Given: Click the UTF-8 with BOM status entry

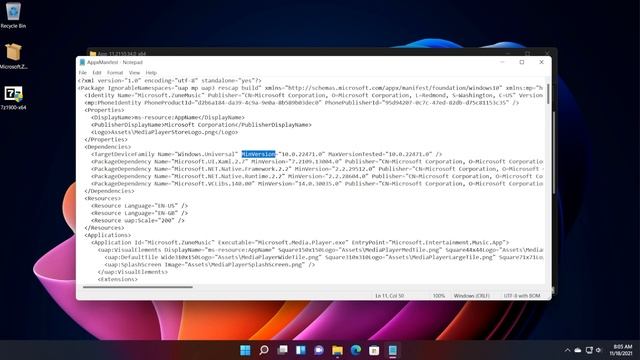Looking at the screenshot, I should coord(522,296).
